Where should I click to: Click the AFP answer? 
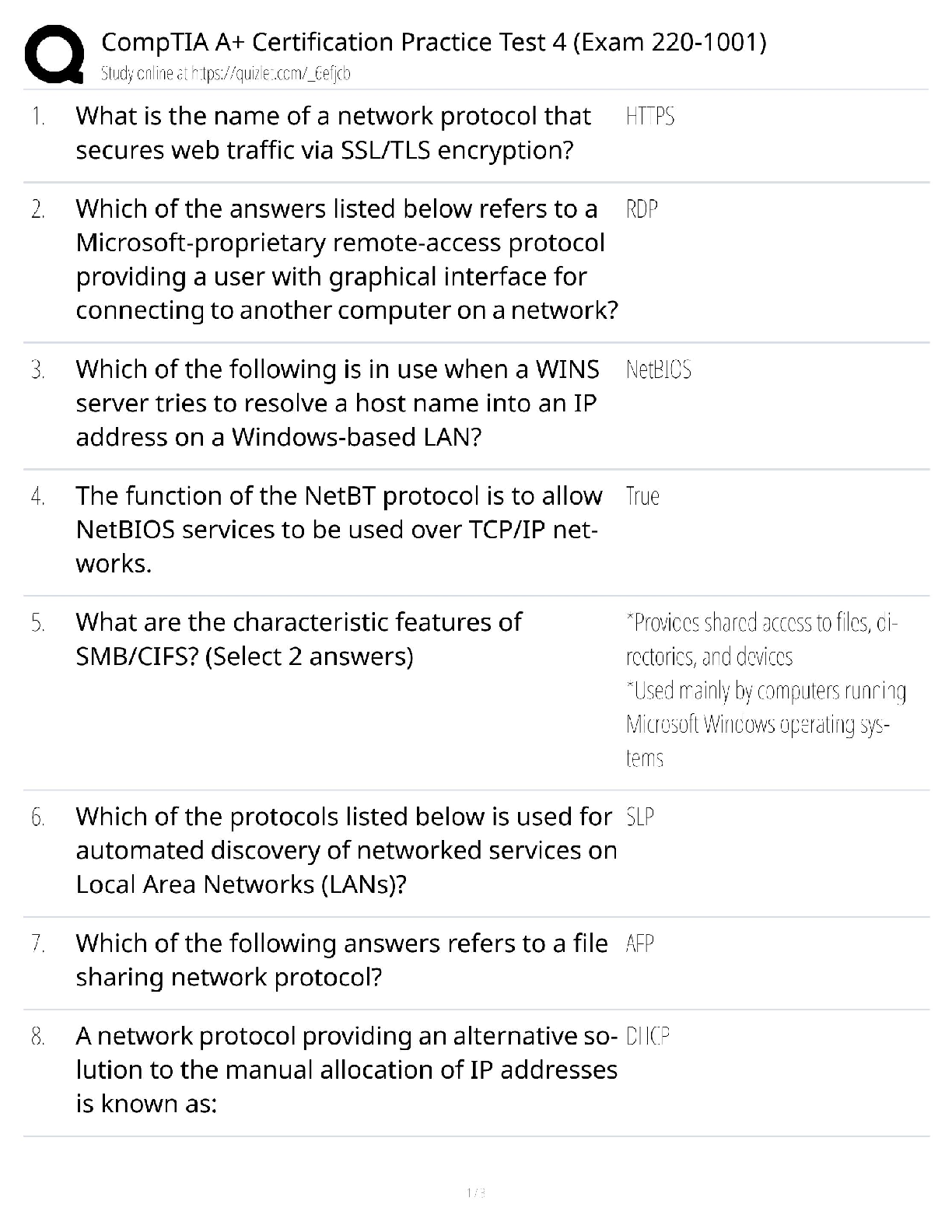click(639, 943)
